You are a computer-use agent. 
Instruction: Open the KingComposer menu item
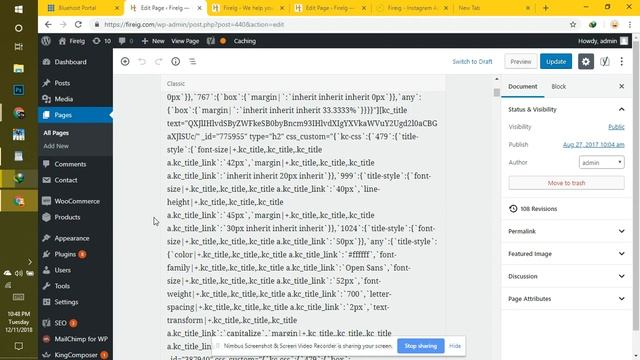point(76,355)
